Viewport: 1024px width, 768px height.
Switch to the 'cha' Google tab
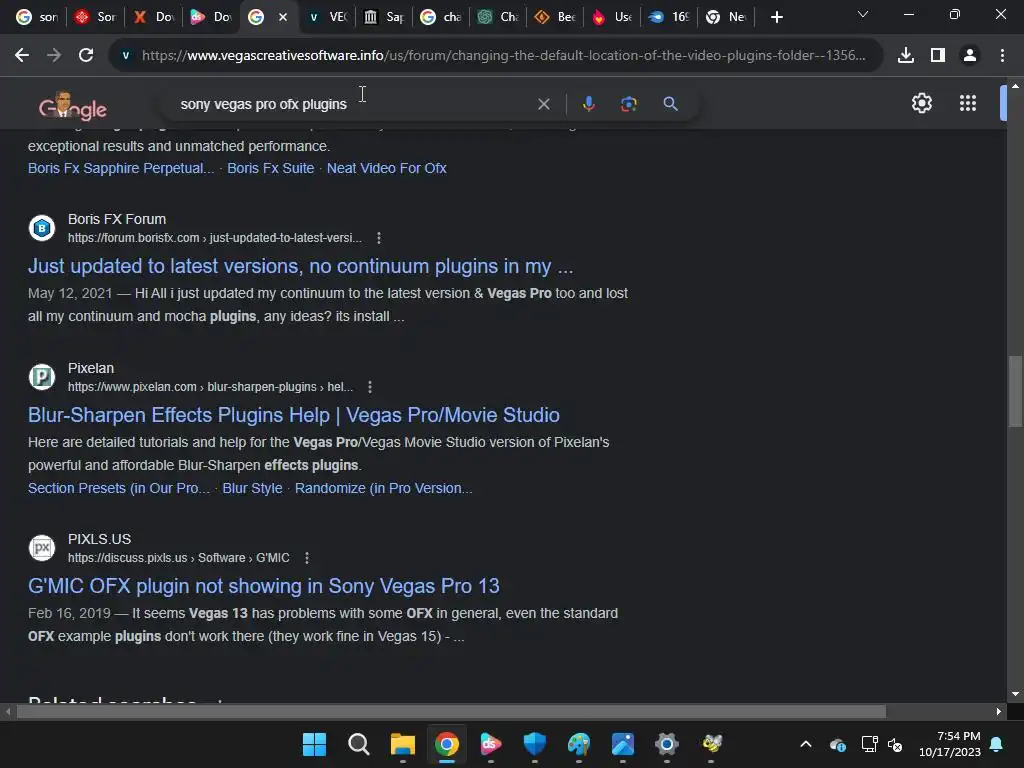click(442, 17)
